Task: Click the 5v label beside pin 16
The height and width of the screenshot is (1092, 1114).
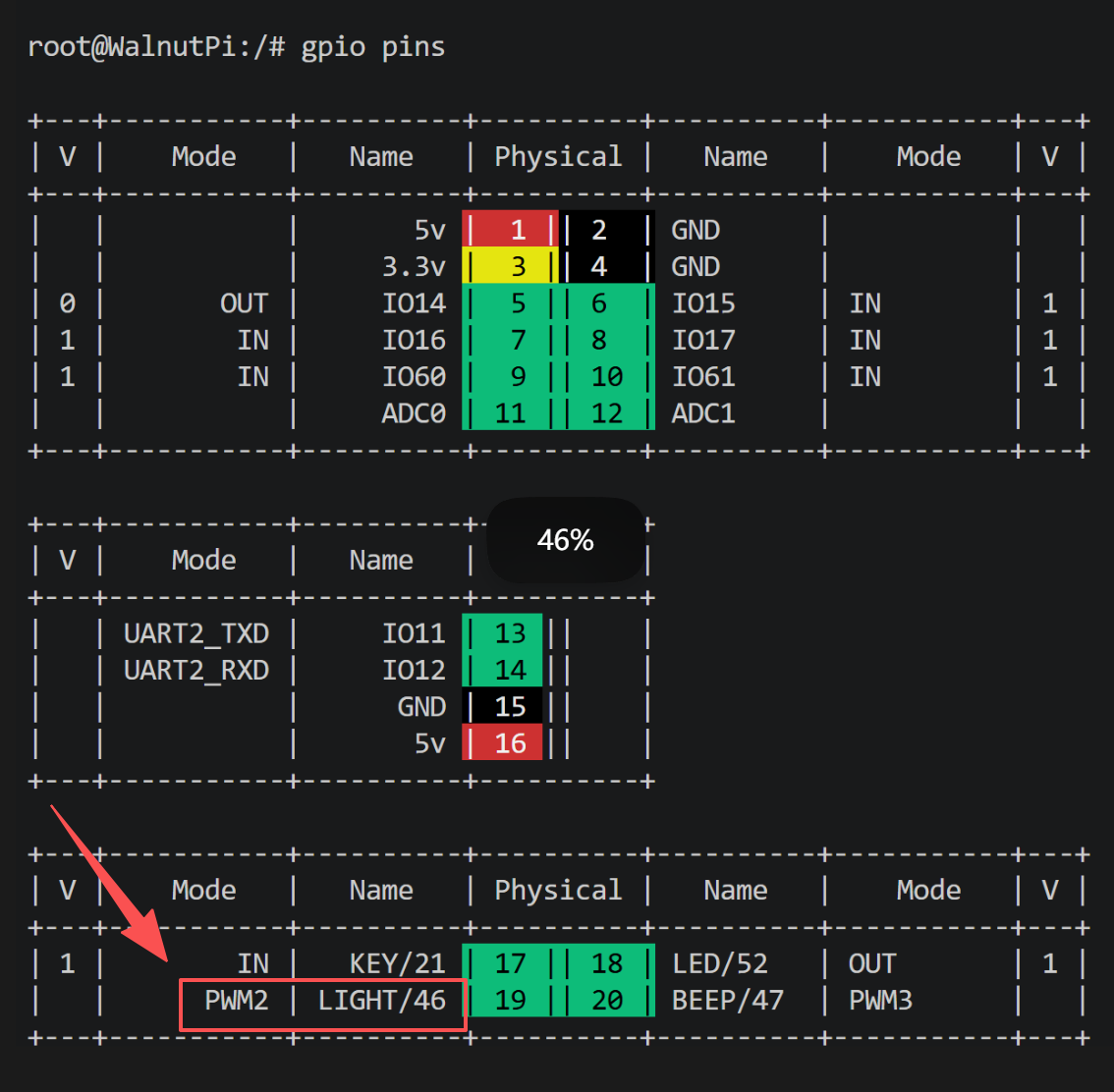Action: [x=430, y=743]
